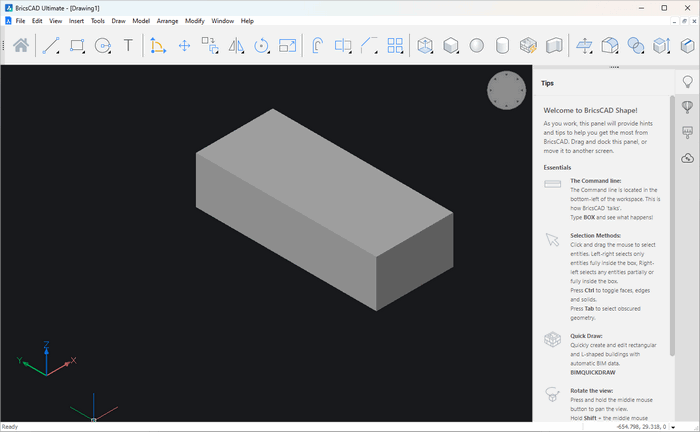Create a Sphere solid from the toolbar
Viewport: 700px width, 432px height.
[x=477, y=45]
